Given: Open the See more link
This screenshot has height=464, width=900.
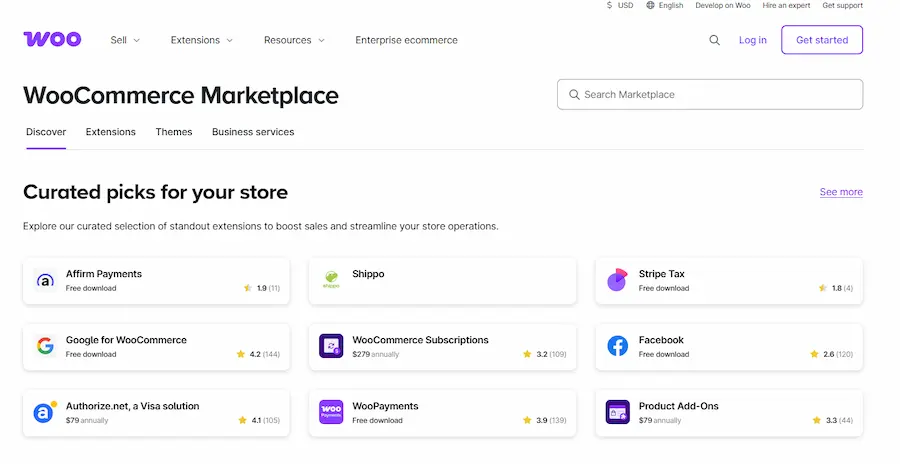Looking at the screenshot, I should tap(841, 192).
